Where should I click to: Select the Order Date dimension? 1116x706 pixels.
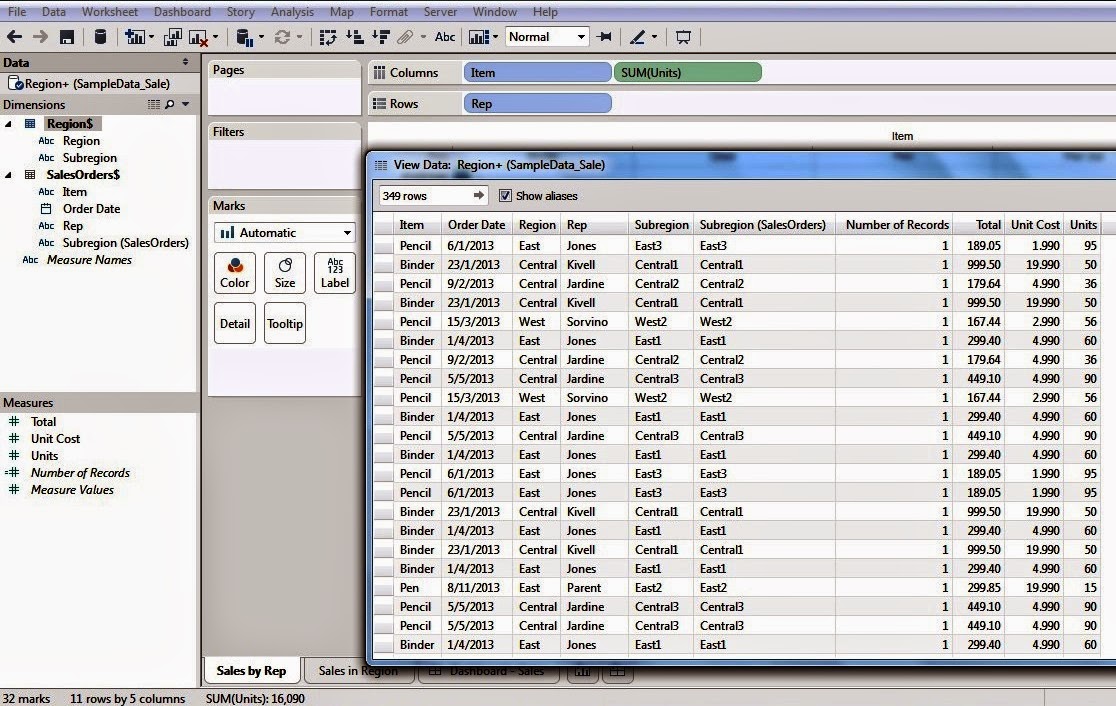(91, 209)
